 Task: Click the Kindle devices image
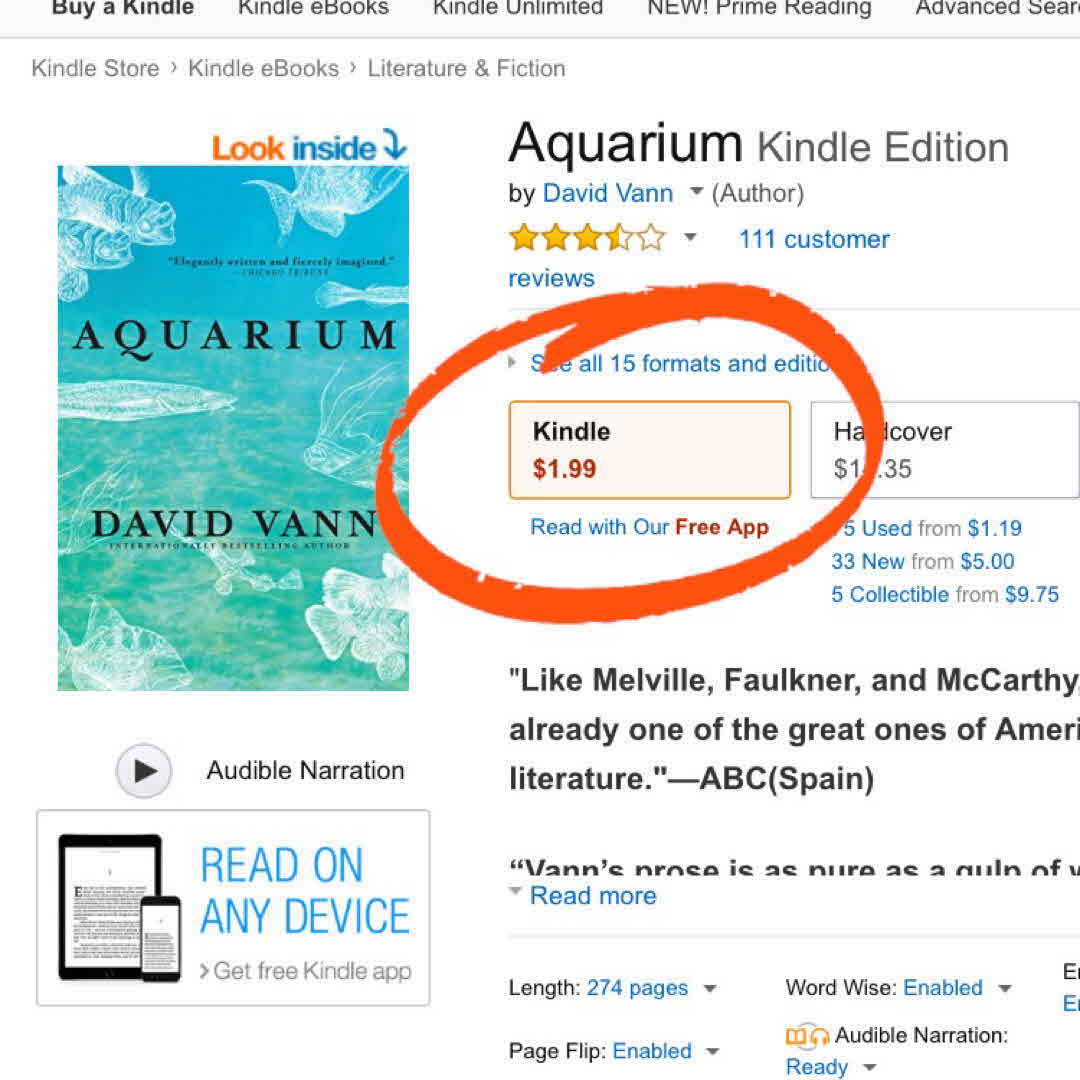click(x=120, y=907)
